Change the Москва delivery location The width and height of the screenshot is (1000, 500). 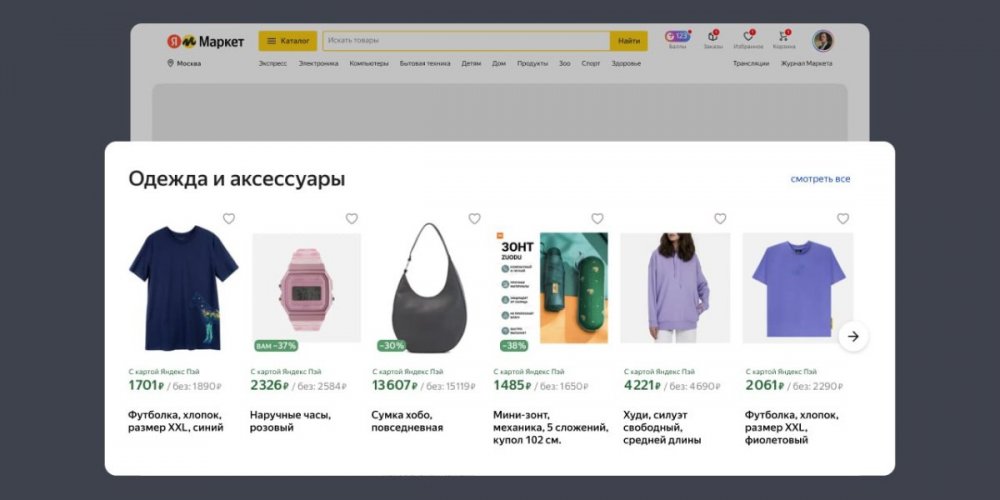point(184,63)
